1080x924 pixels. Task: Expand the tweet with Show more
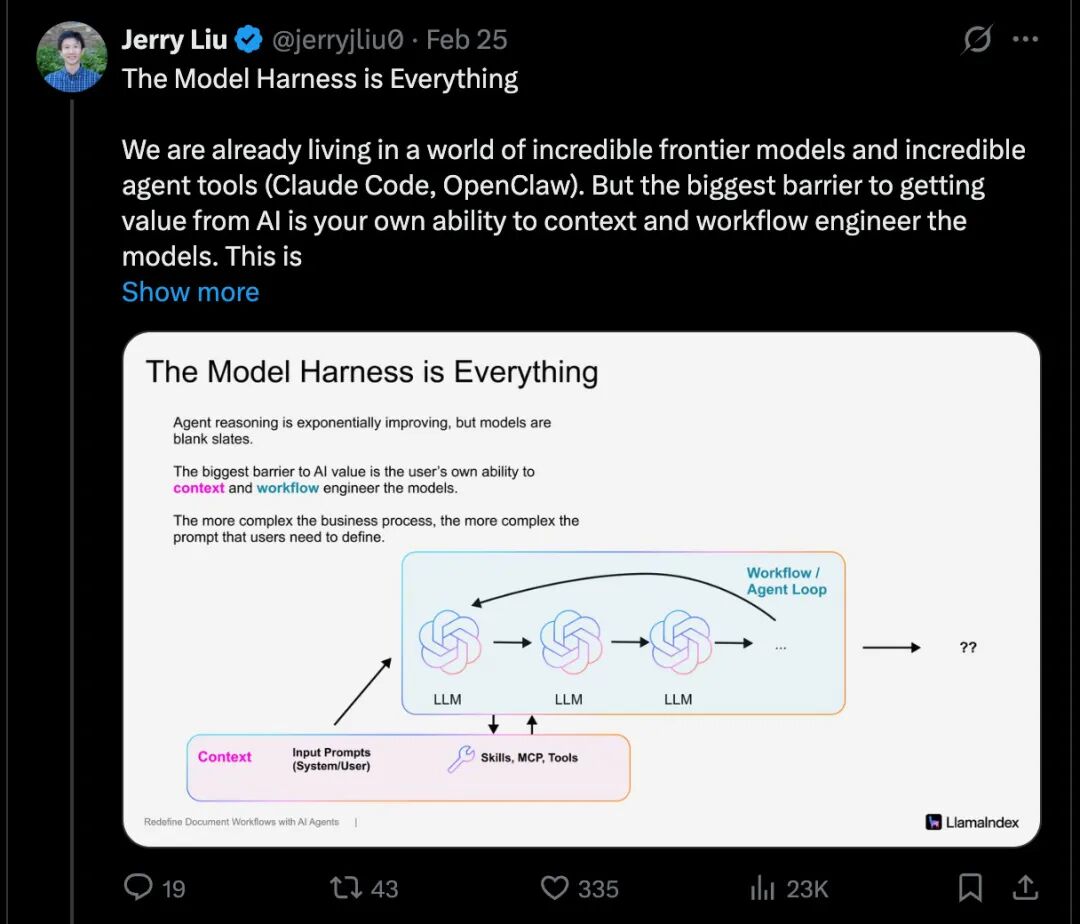[190, 292]
